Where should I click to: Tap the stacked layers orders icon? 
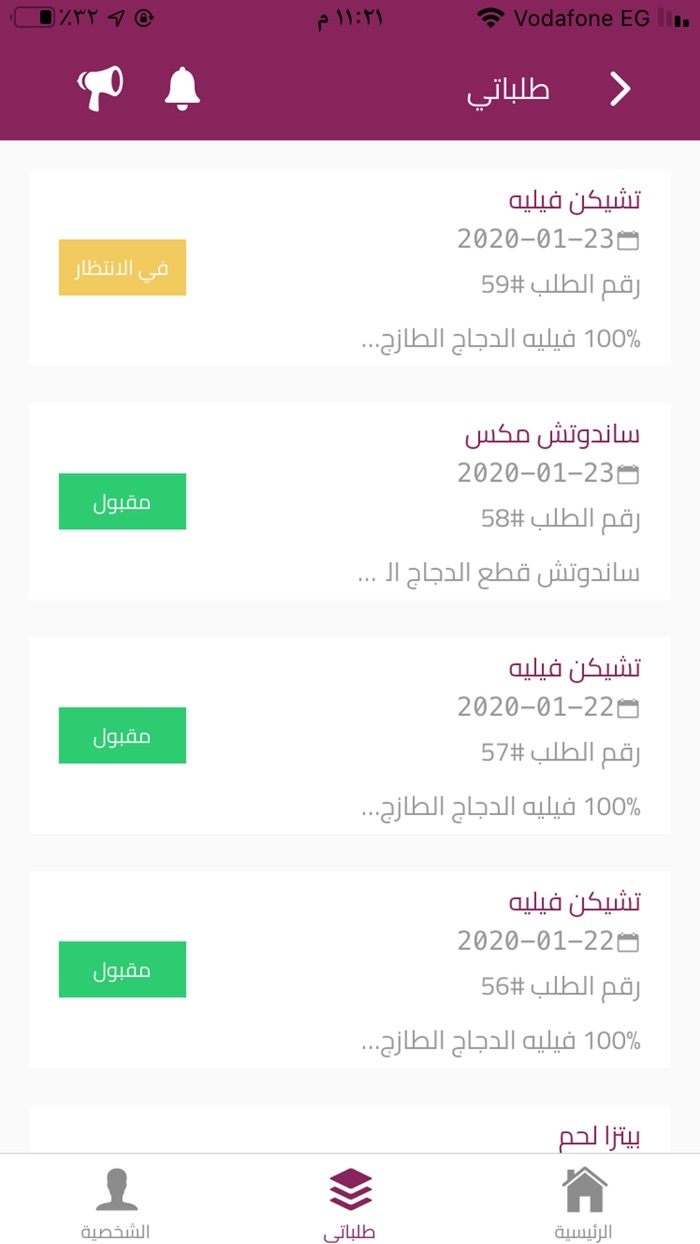click(350, 1190)
